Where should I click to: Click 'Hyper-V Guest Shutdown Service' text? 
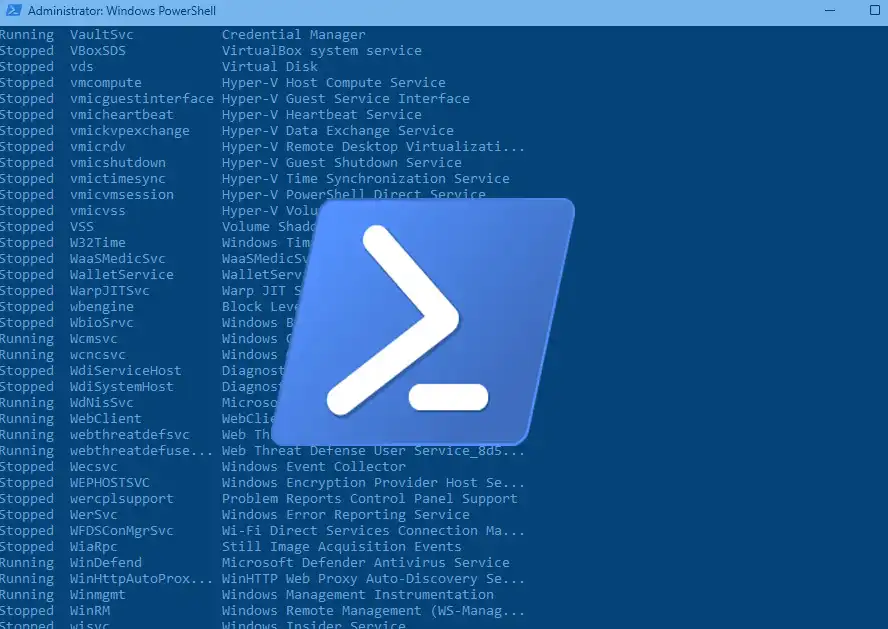point(341,162)
